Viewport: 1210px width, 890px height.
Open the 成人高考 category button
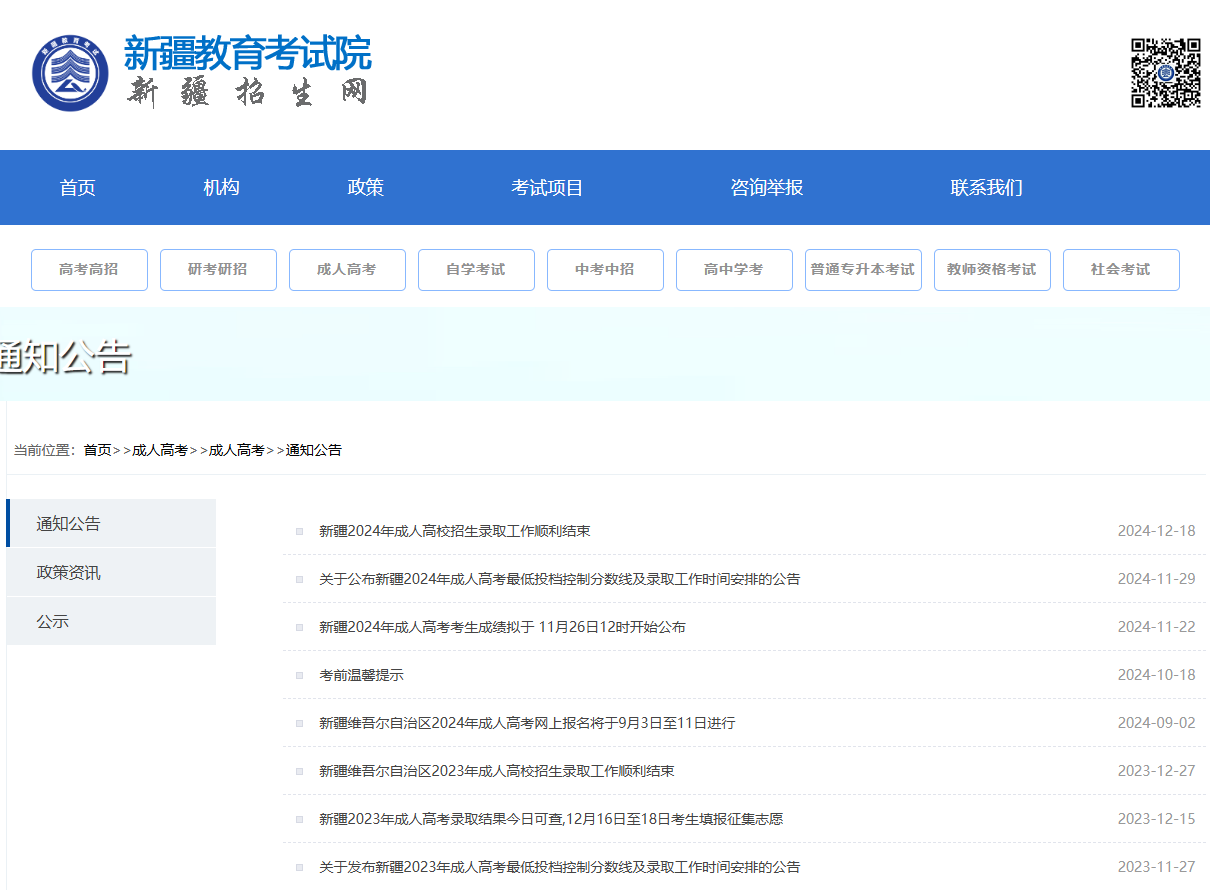(347, 270)
